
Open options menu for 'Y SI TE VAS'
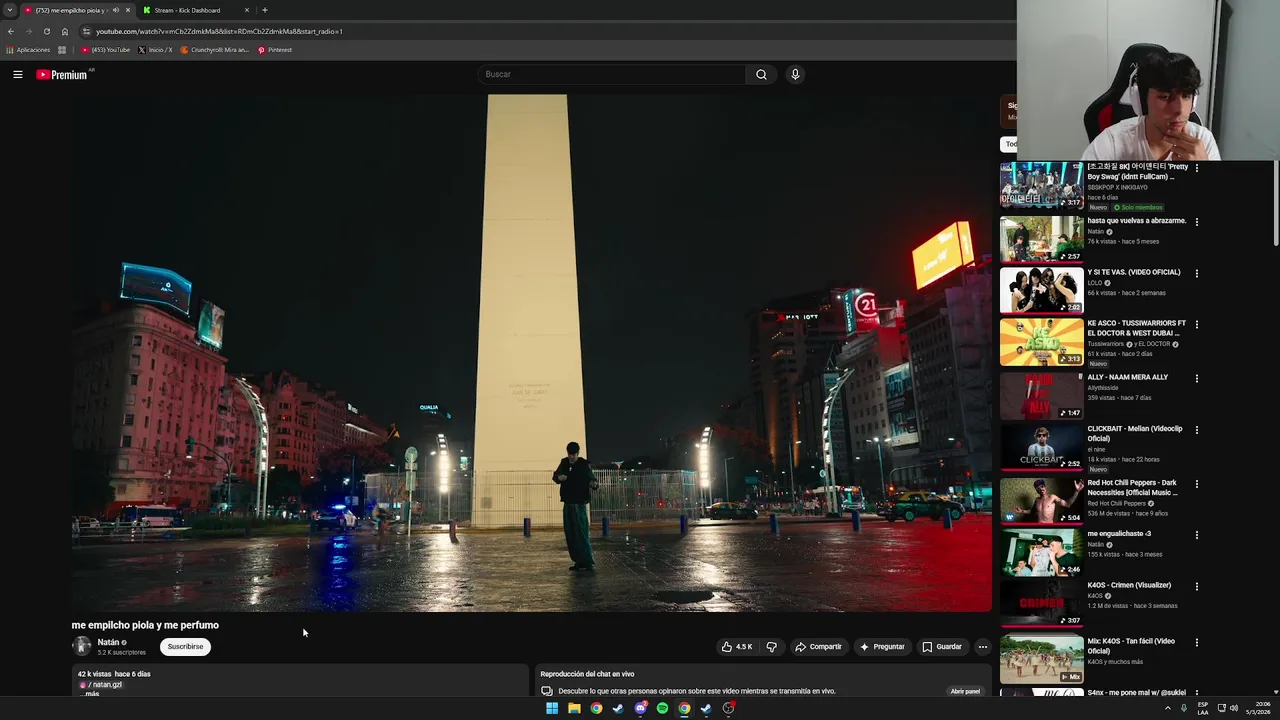1196,273
